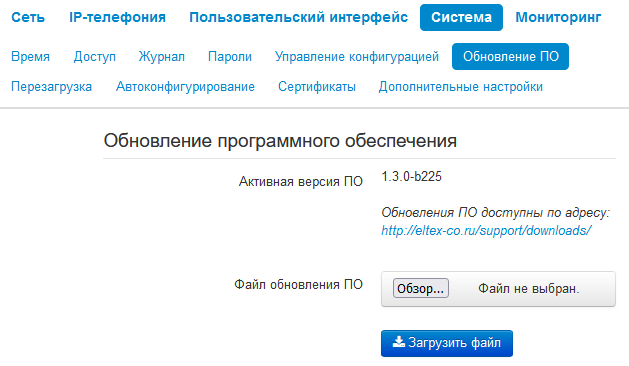The width and height of the screenshot is (629, 366).
Task: Open the Доступ settings tab
Action: coord(95,57)
